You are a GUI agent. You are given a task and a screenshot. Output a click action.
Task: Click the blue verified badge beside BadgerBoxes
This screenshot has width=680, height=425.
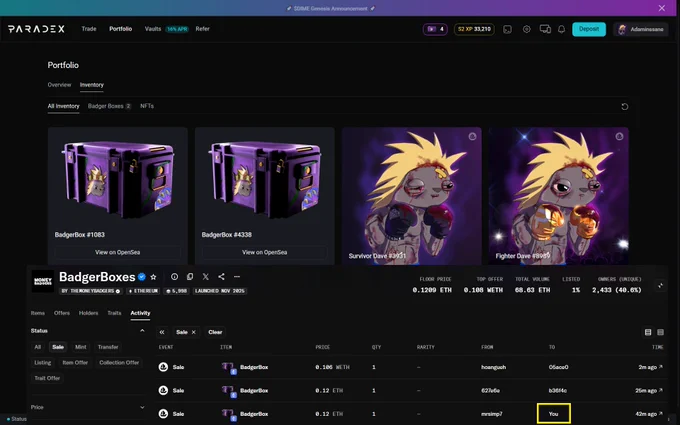click(x=142, y=277)
